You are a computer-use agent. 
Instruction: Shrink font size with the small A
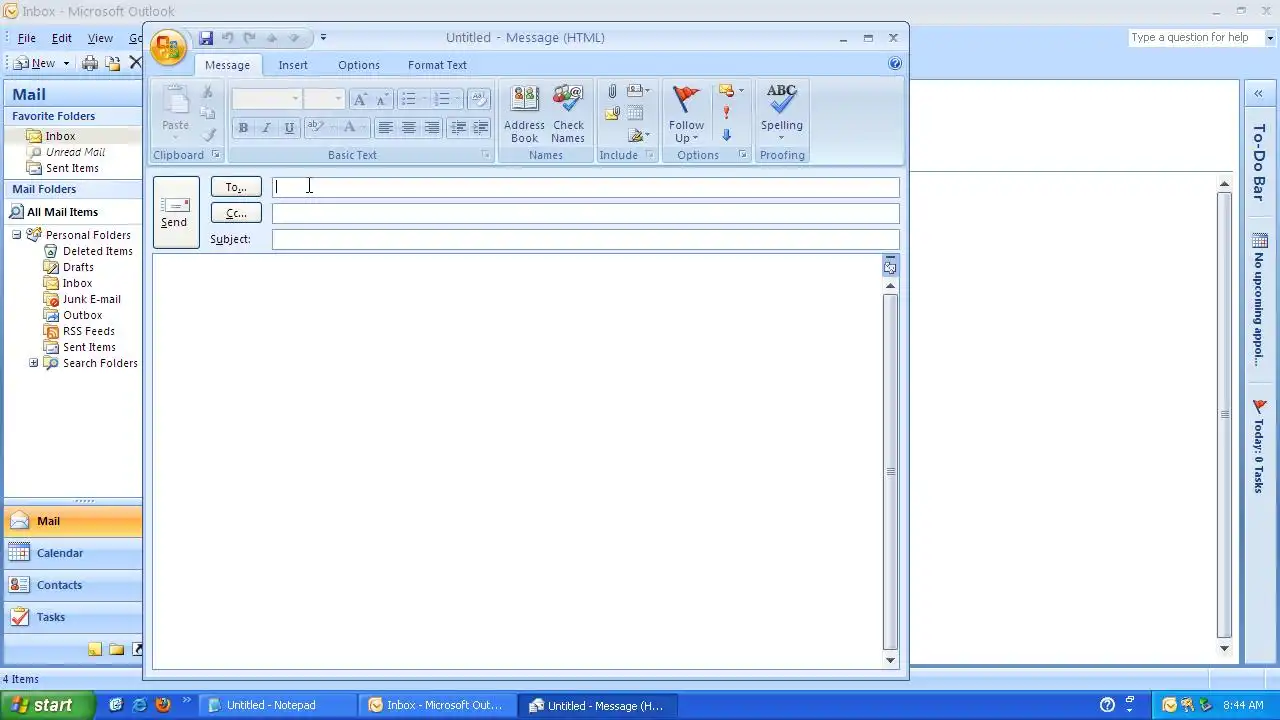[x=381, y=98]
